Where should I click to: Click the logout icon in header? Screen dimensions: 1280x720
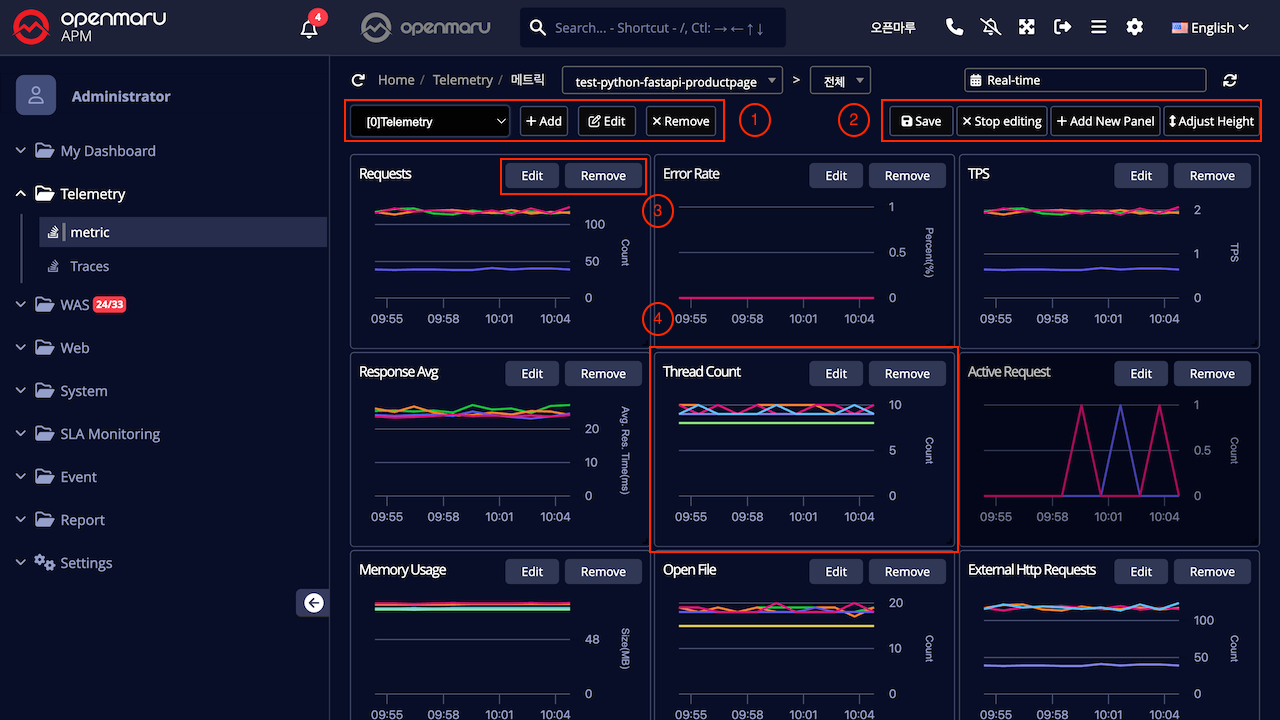[x=1062, y=28]
